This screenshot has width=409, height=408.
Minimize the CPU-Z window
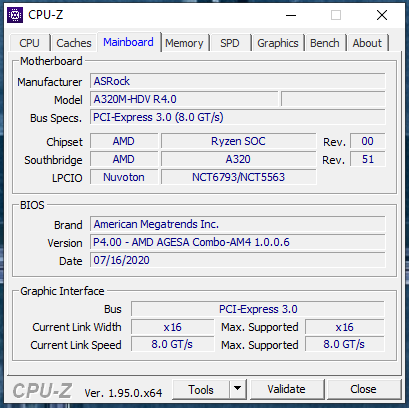coord(291,15)
